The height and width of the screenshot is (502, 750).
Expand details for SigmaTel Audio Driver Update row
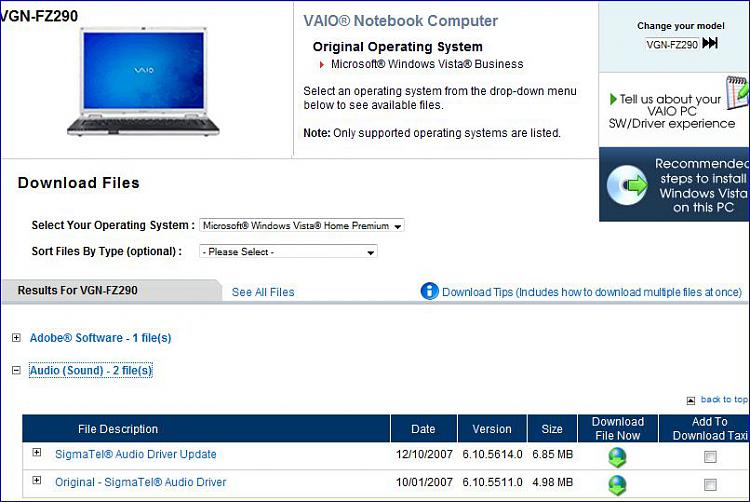(x=37, y=452)
